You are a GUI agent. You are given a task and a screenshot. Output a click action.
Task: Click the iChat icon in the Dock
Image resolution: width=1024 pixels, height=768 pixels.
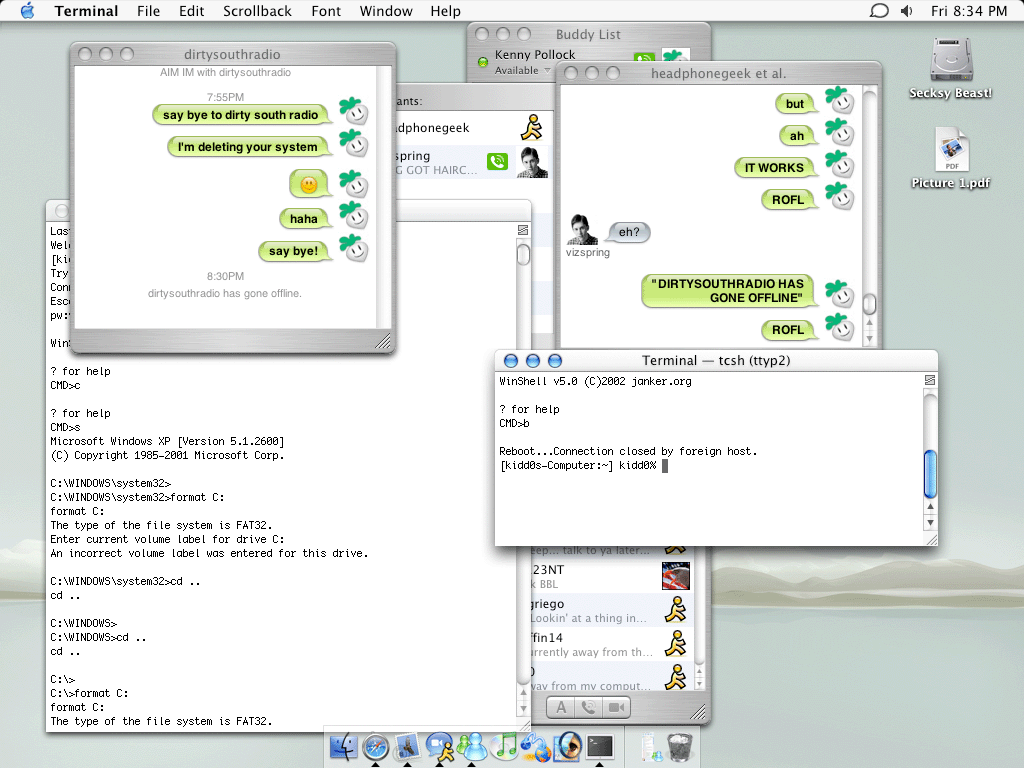[x=440, y=747]
